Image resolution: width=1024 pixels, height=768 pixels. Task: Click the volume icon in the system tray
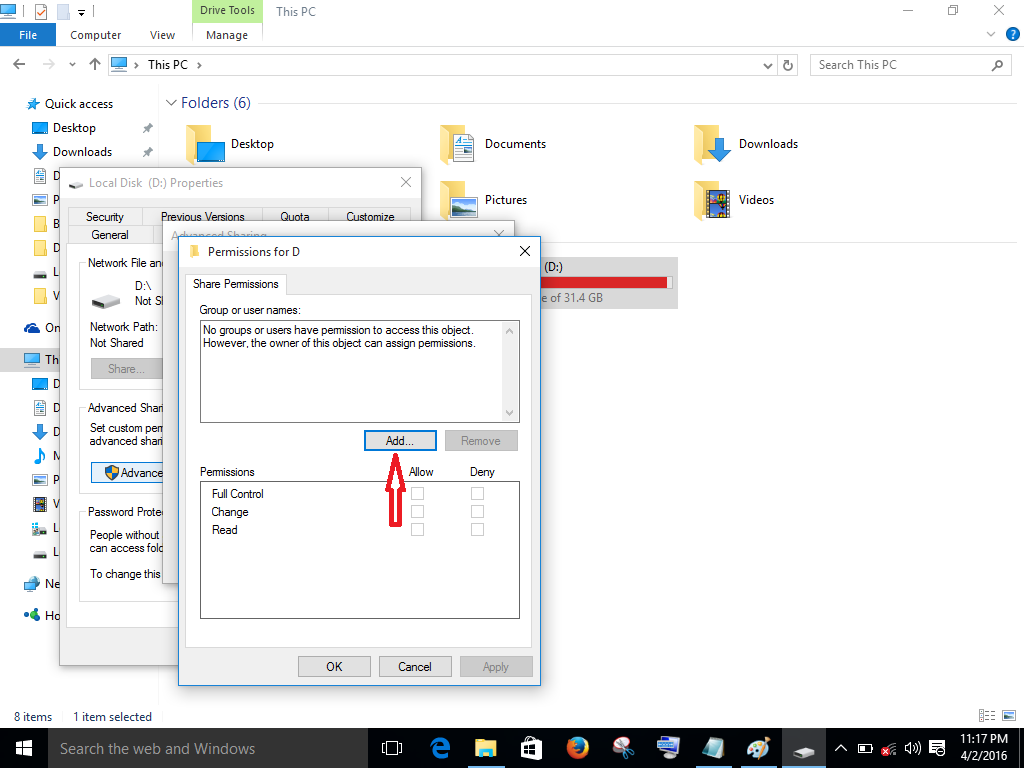coord(912,748)
